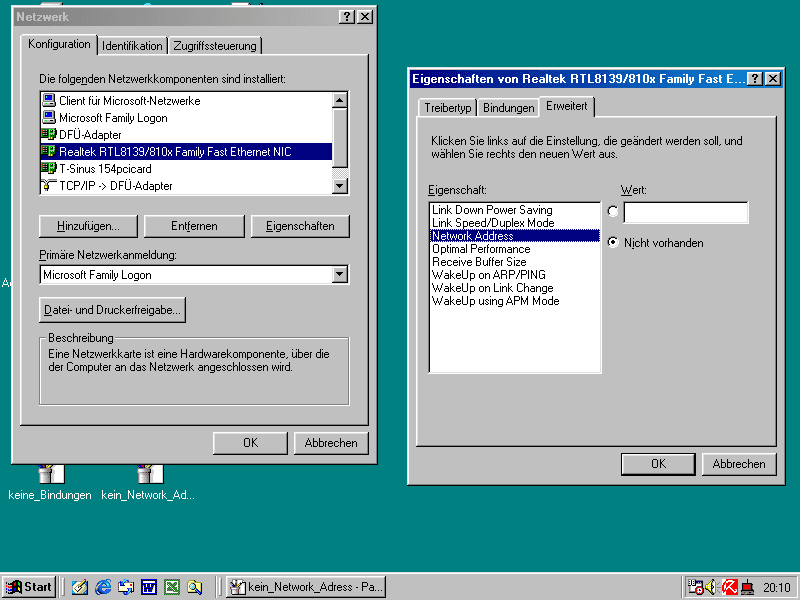Open the Treibertyp tab
Screen dimensions: 800x600
[x=447, y=108]
